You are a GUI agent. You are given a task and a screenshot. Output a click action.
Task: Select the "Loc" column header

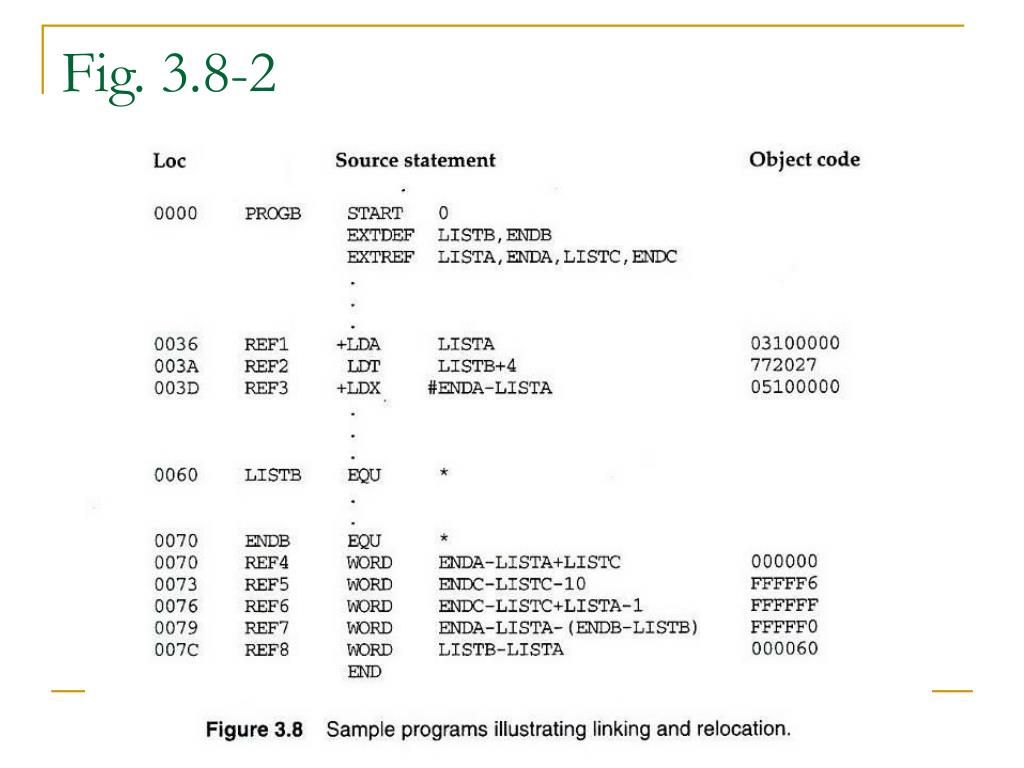[170, 161]
